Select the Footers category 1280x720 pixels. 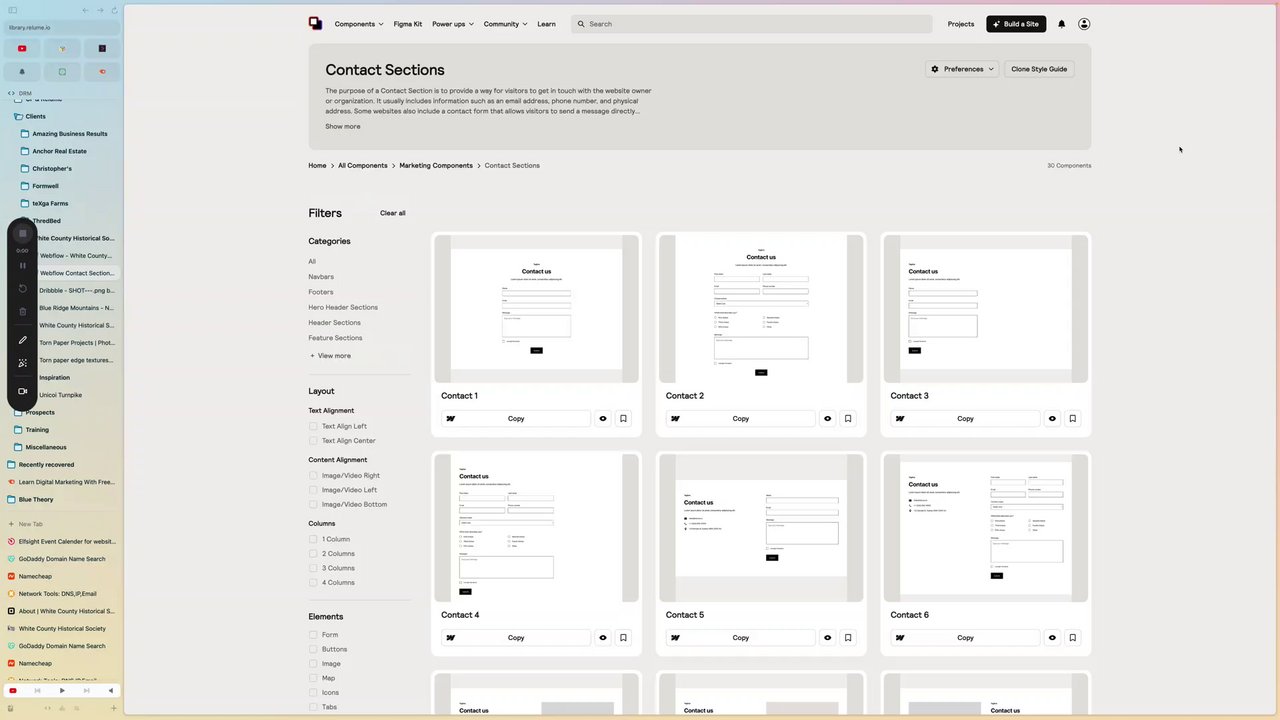(x=321, y=292)
